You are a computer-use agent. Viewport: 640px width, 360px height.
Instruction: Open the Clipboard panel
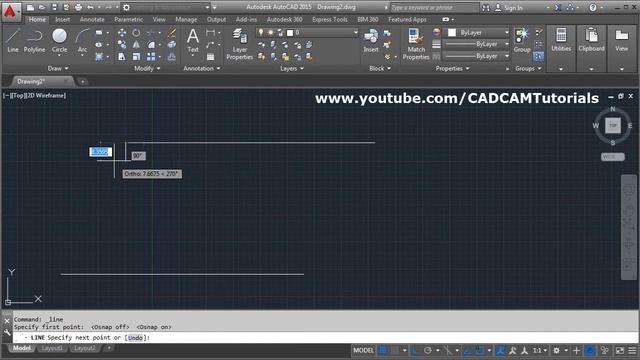(x=591, y=41)
